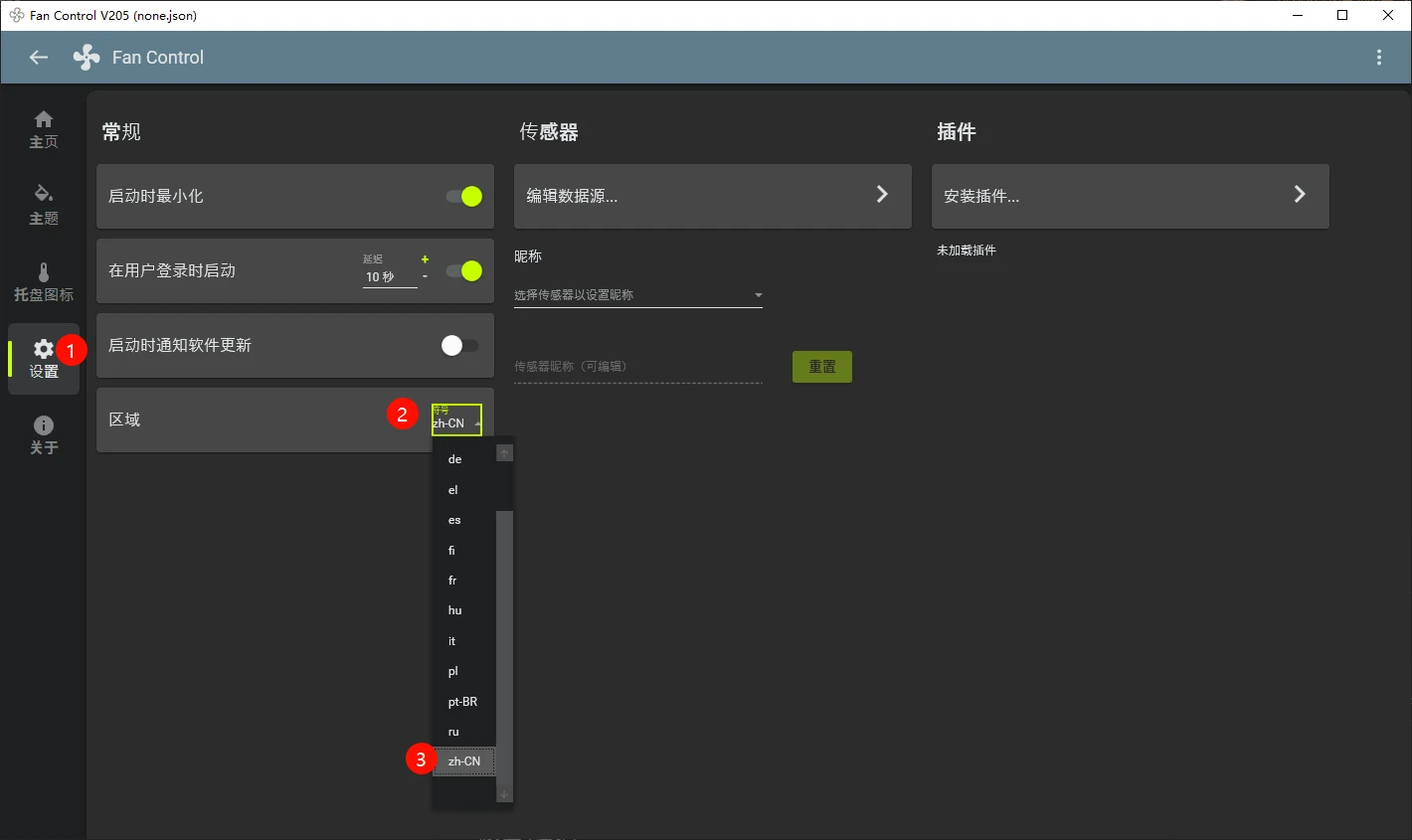
Task: Go to the 主页 home icon
Action: click(44, 119)
